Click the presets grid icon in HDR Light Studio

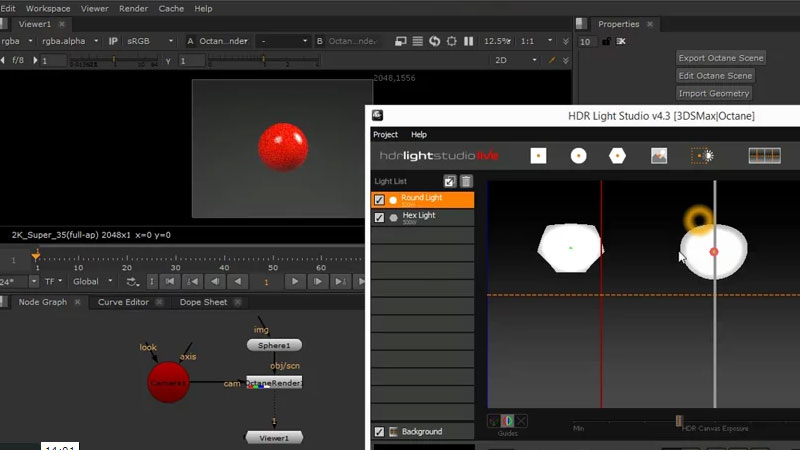764,156
